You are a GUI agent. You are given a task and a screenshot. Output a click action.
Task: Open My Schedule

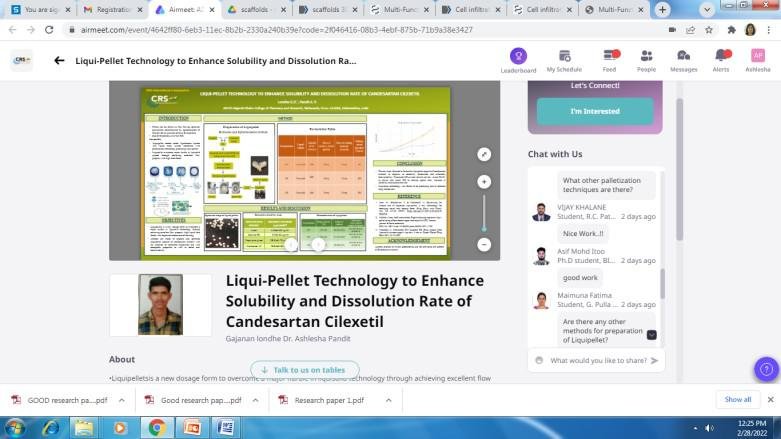click(x=564, y=61)
